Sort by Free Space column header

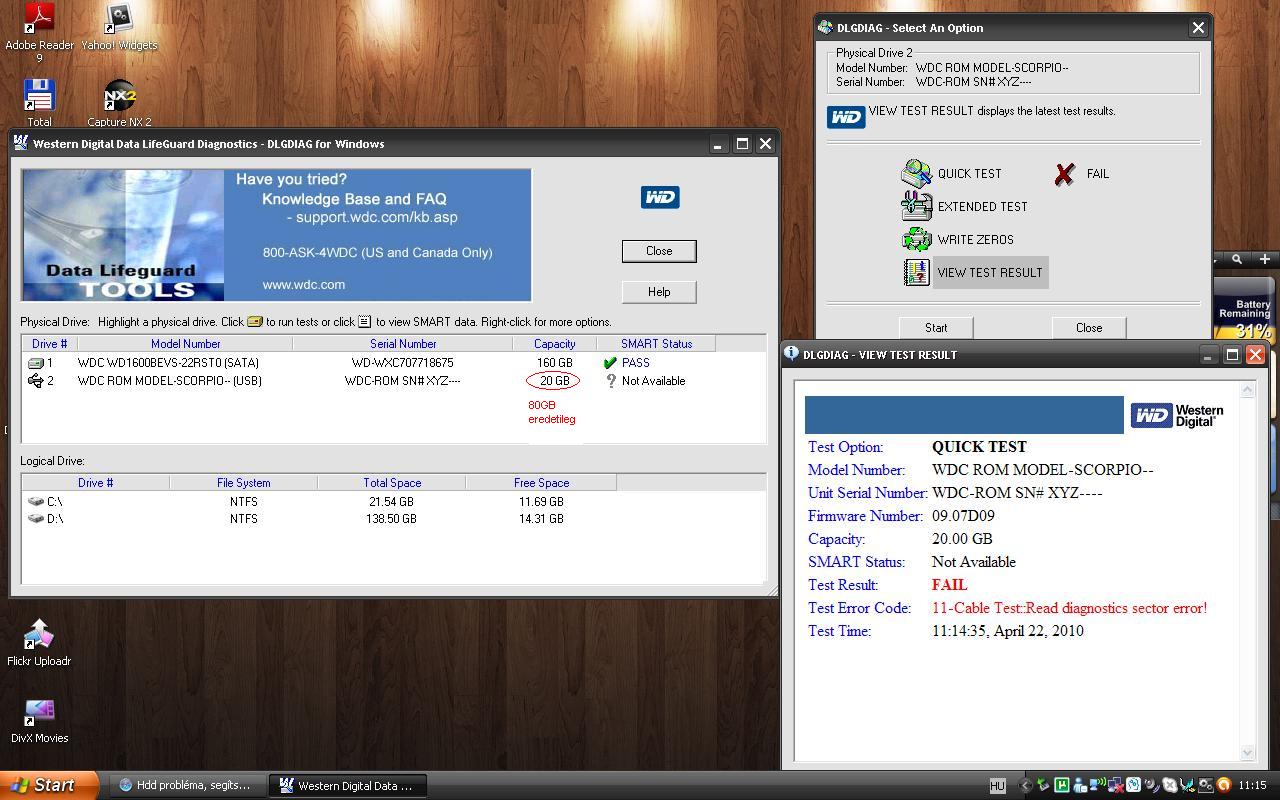tap(541, 482)
